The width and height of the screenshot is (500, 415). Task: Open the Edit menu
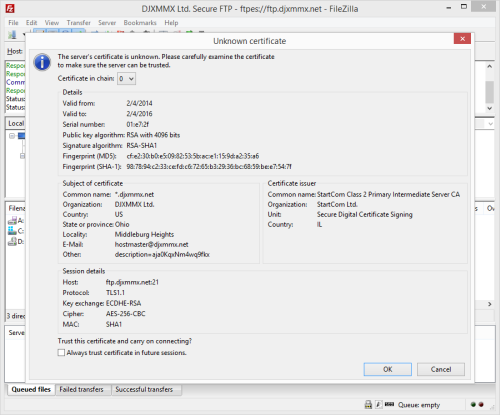tap(32, 23)
